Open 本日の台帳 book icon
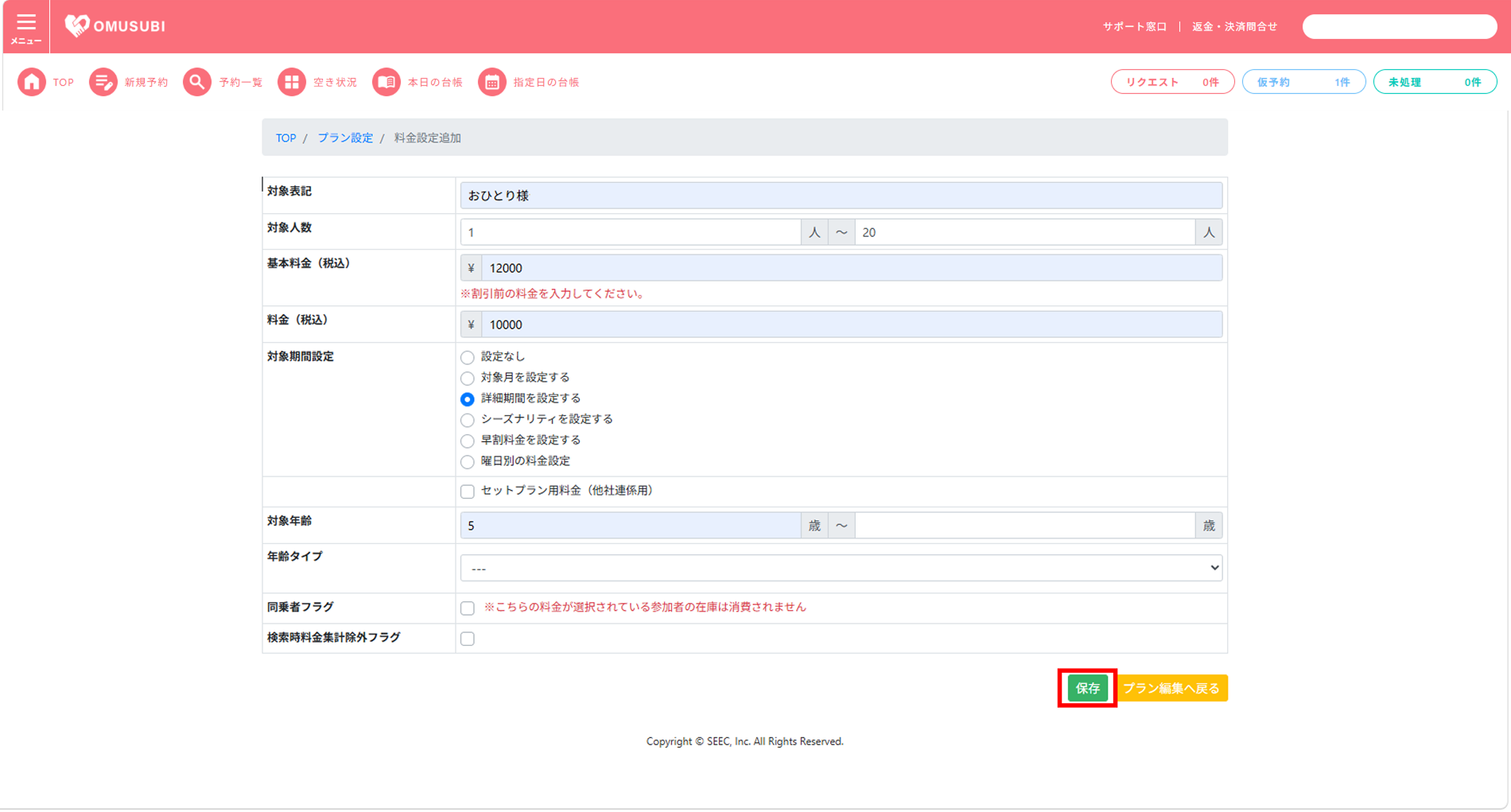 point(386,82)
